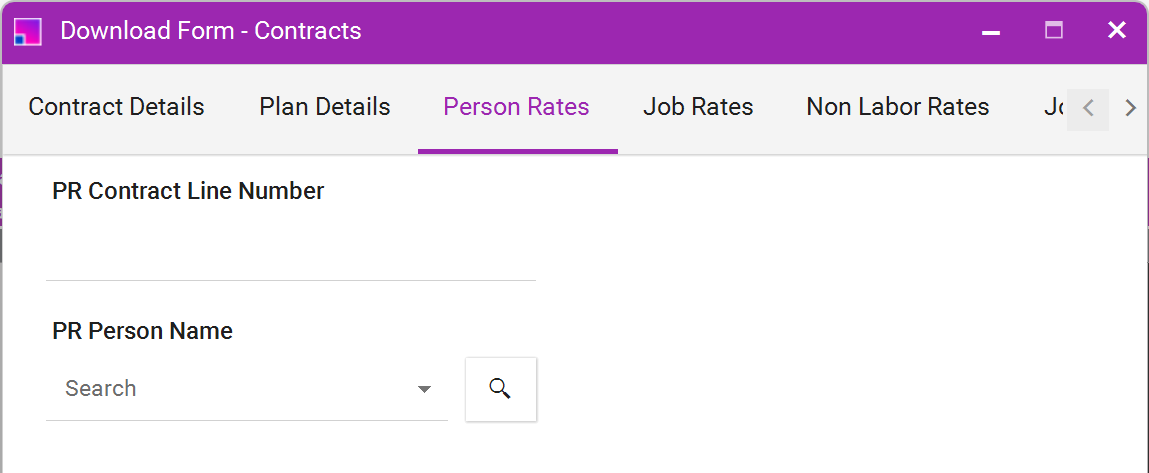The image size is (1149, 473).
Task: Click the magnifier search icon button
Action: point(500,389)
